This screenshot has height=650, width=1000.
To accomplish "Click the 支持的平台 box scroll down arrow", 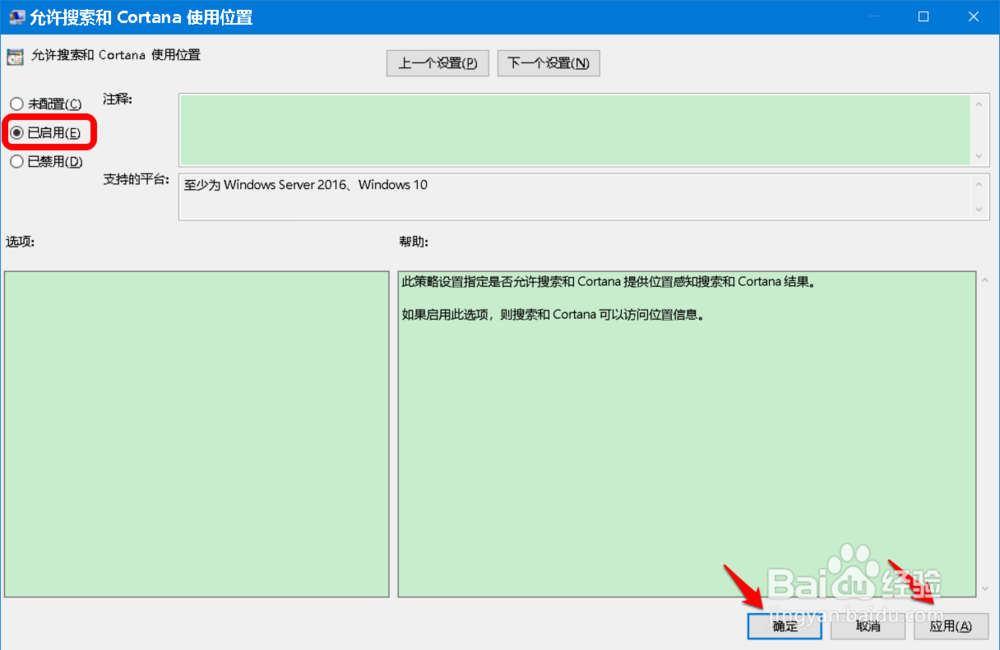I will (979, 209).
